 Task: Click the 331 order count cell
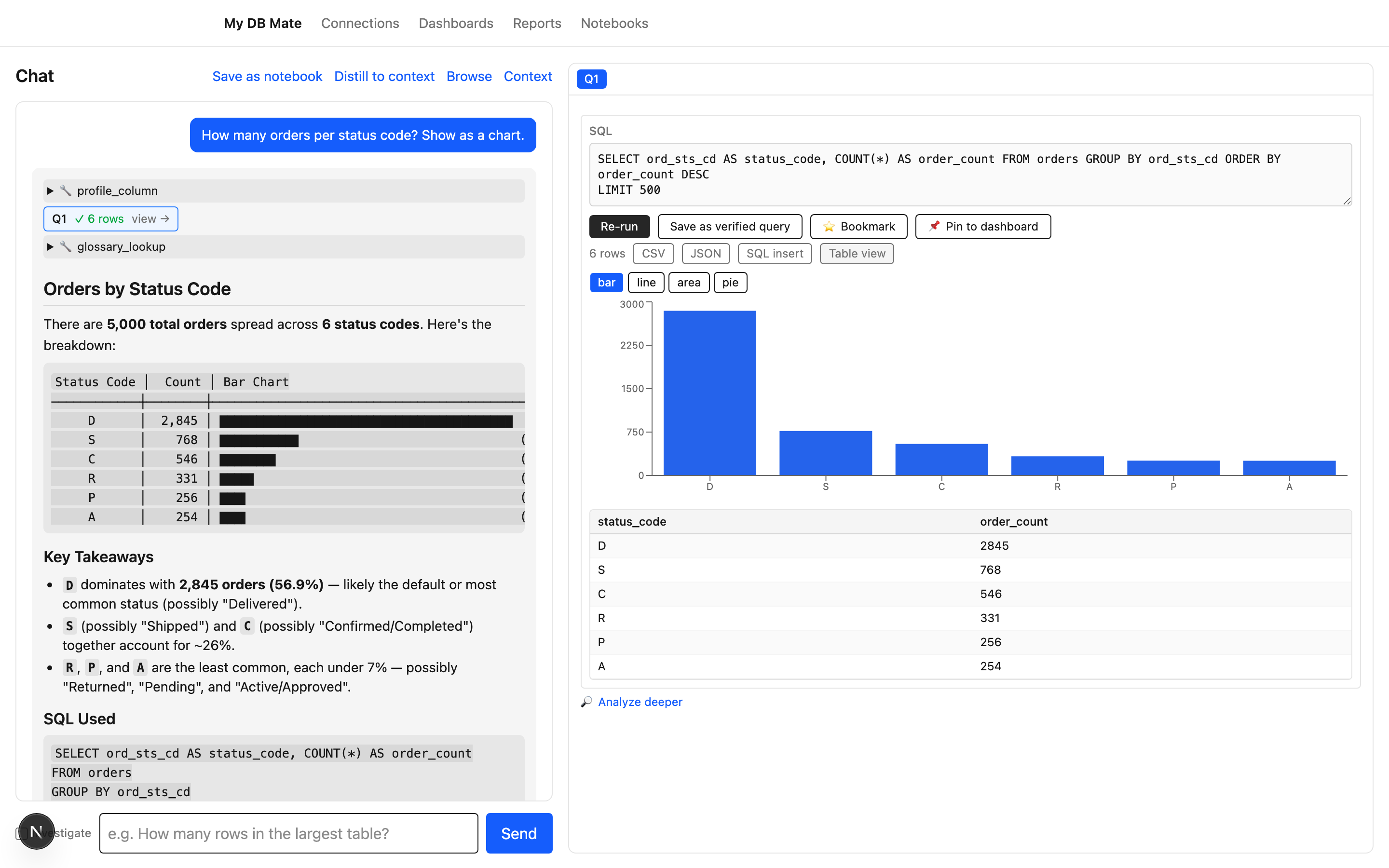point(990,618)
